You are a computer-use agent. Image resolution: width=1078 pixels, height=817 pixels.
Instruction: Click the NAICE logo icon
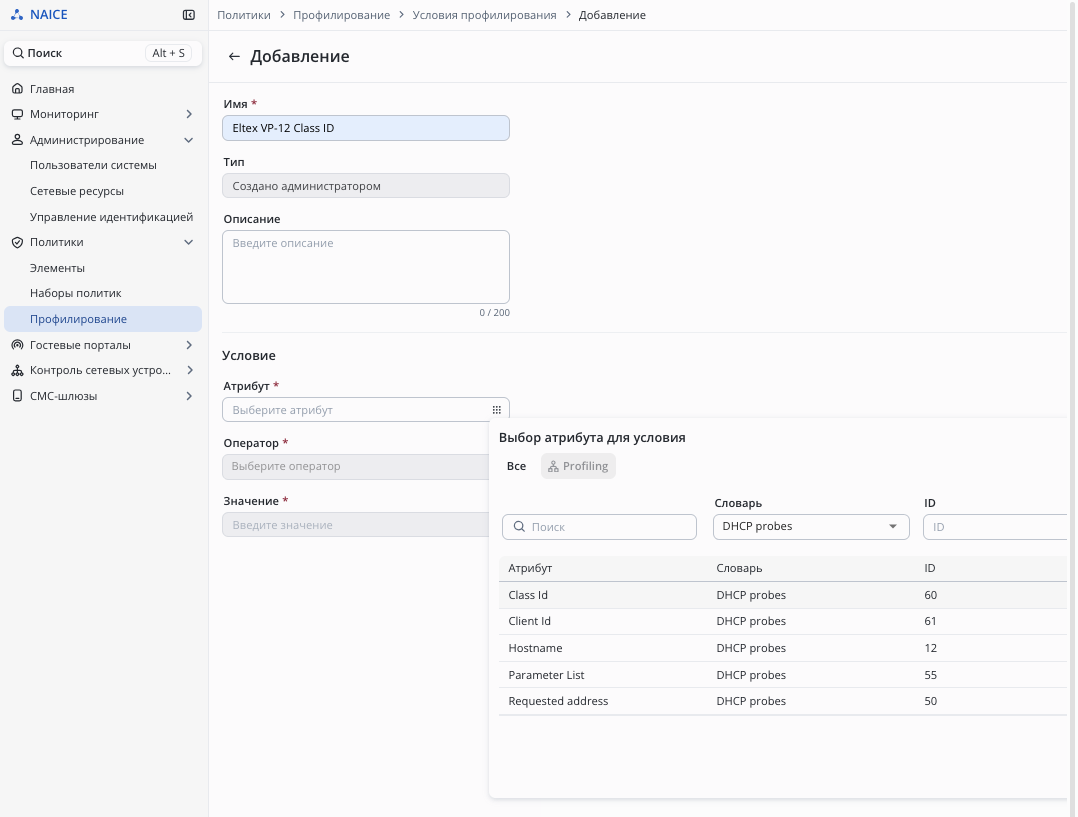pos(16,15)
